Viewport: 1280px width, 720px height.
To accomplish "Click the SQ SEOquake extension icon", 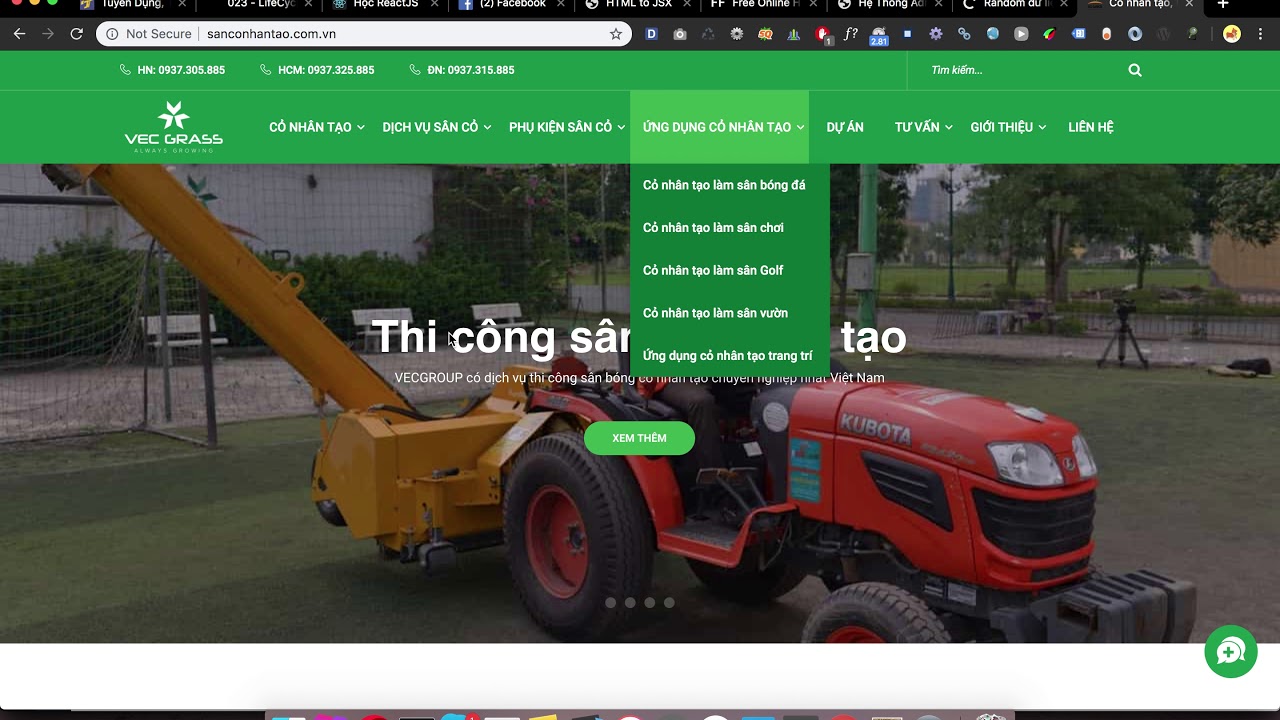I will tap(765, 34).
